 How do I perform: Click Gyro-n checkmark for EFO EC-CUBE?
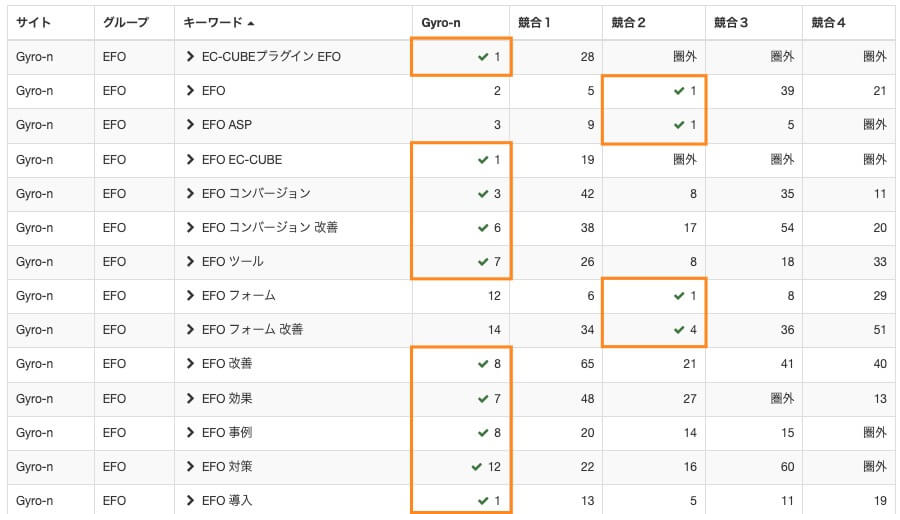coord(483,160)
